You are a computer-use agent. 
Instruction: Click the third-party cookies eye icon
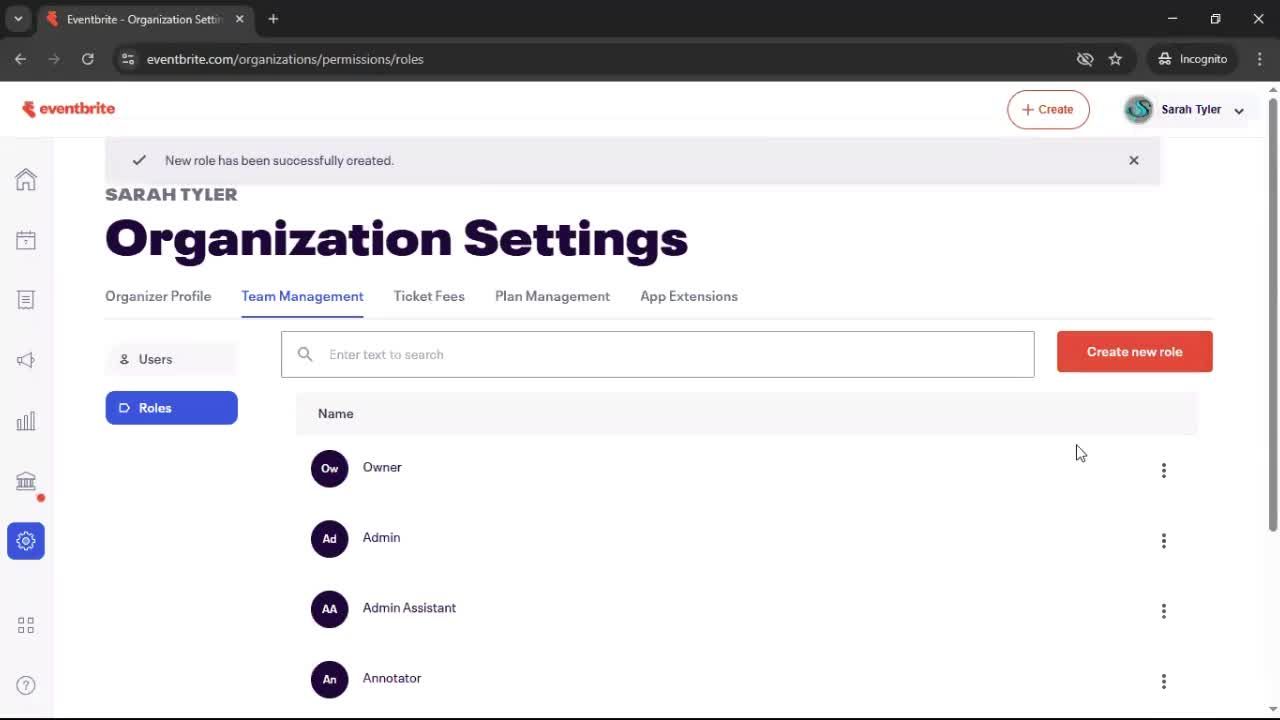[x=1085, y=59]
